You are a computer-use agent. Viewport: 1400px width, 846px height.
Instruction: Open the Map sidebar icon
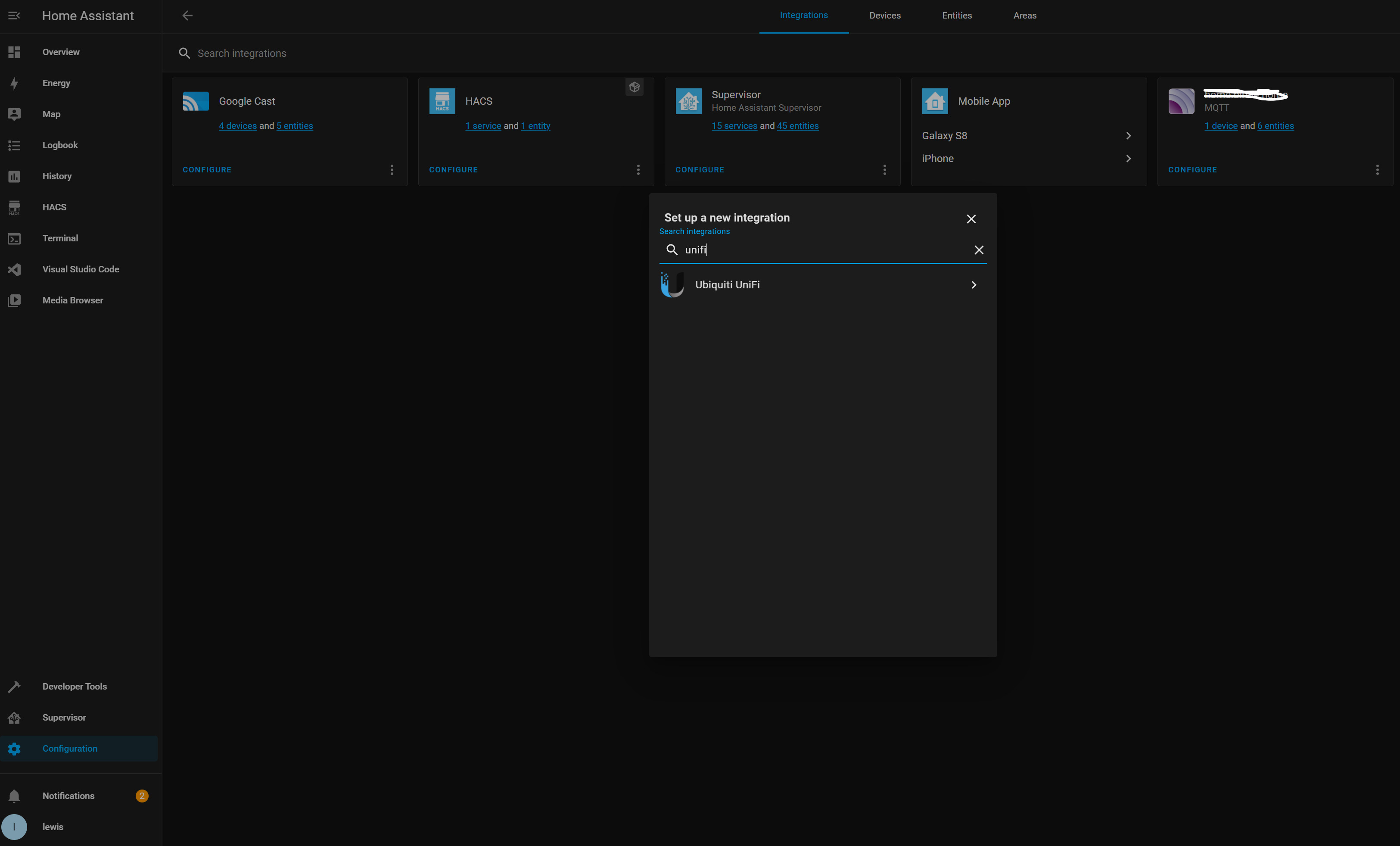coord(14,114)
